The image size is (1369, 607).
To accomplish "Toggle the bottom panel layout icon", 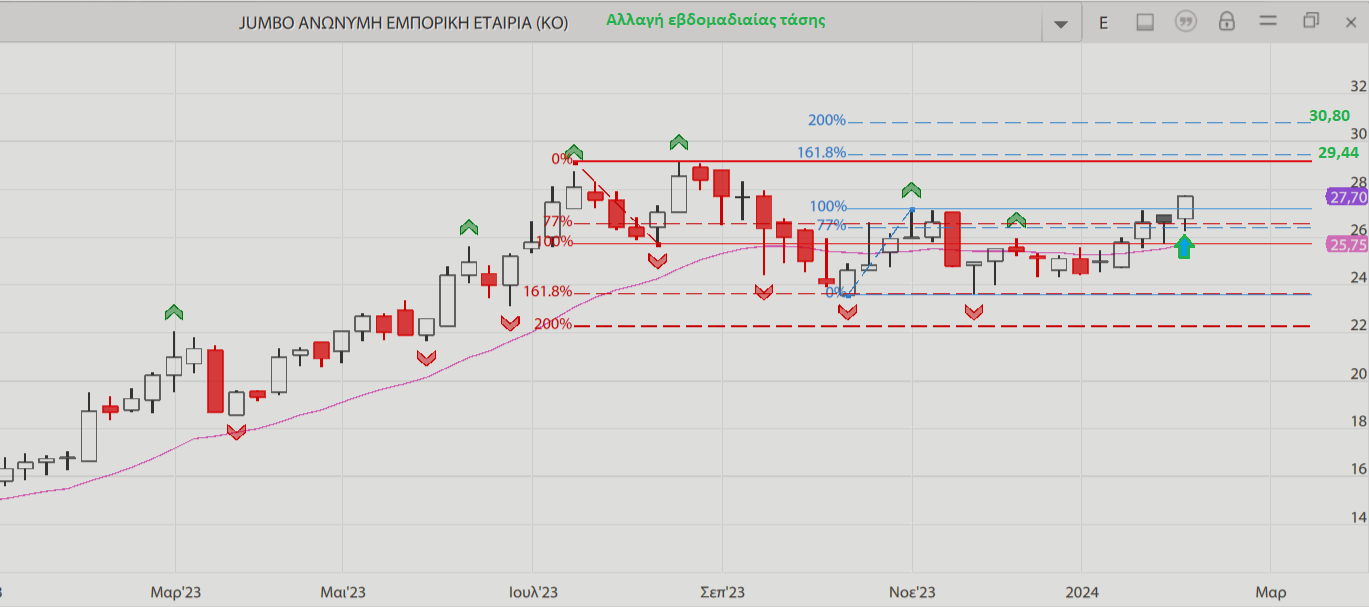I will tap(1146, 22).
